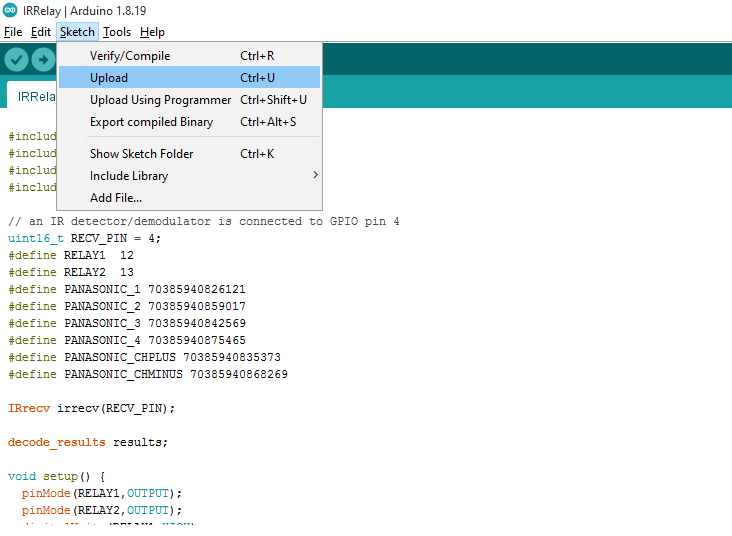Open the File menu
The width and height of the screenshot is (732, 536).
pyautogui.click(x=13, y=32)
